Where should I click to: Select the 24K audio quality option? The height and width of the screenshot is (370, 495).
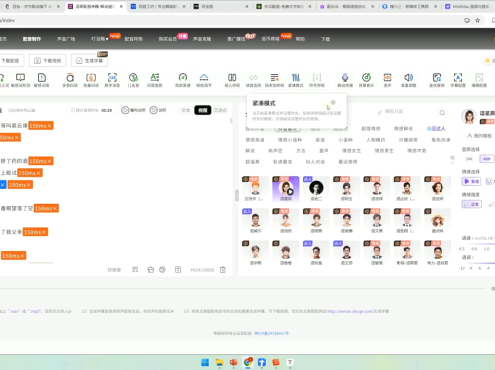[469, 159]
